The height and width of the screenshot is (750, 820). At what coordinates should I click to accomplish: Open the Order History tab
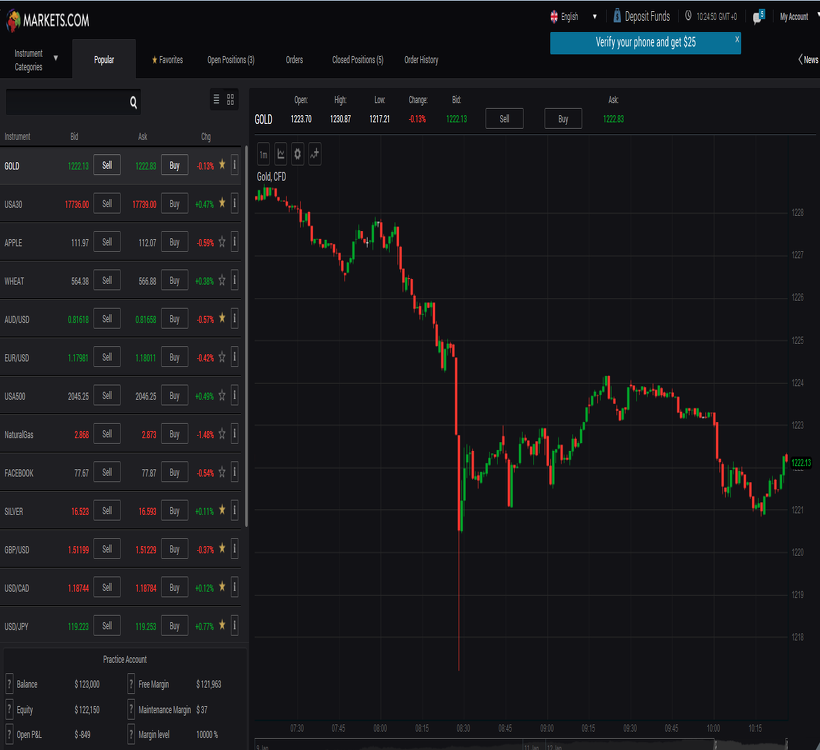(x=421, y=60)
